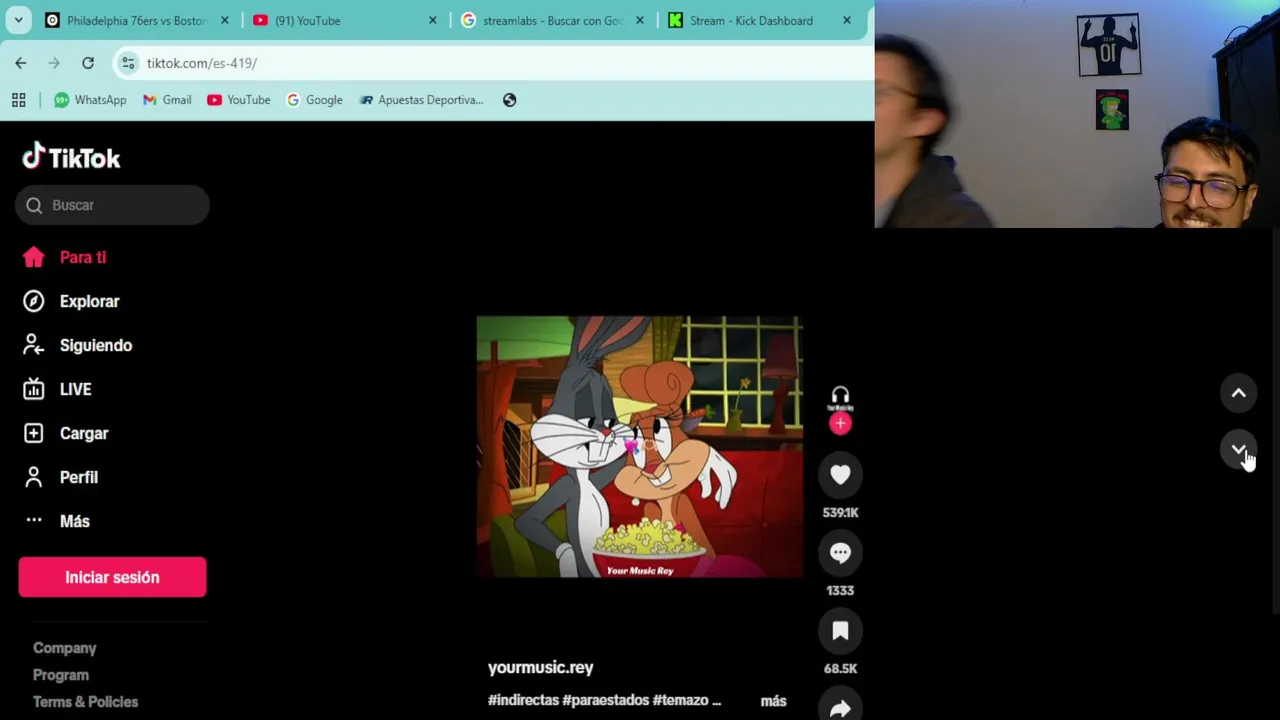Open Perfil in the sidebar

[60, 477]
